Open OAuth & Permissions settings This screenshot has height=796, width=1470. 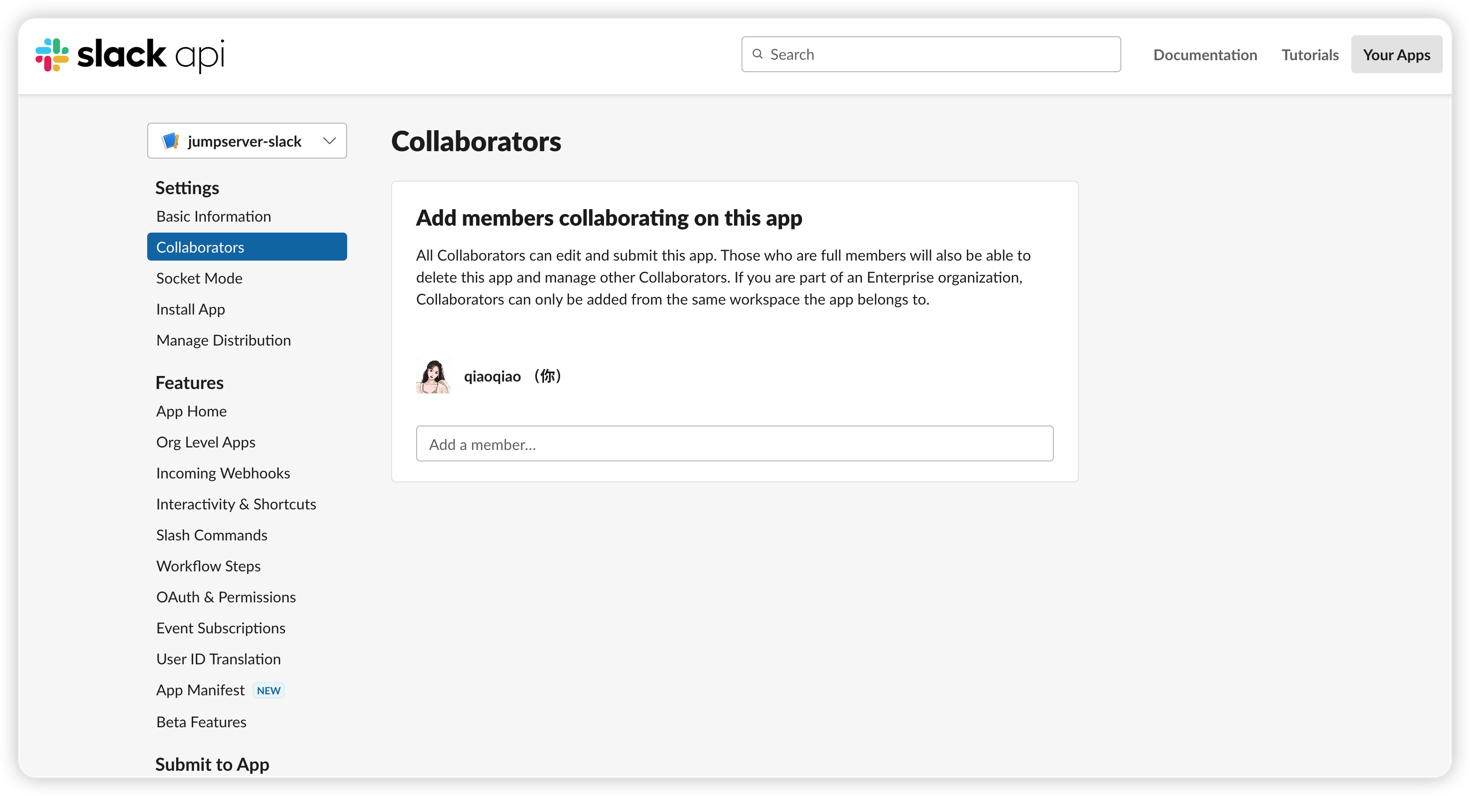point(226,597)
